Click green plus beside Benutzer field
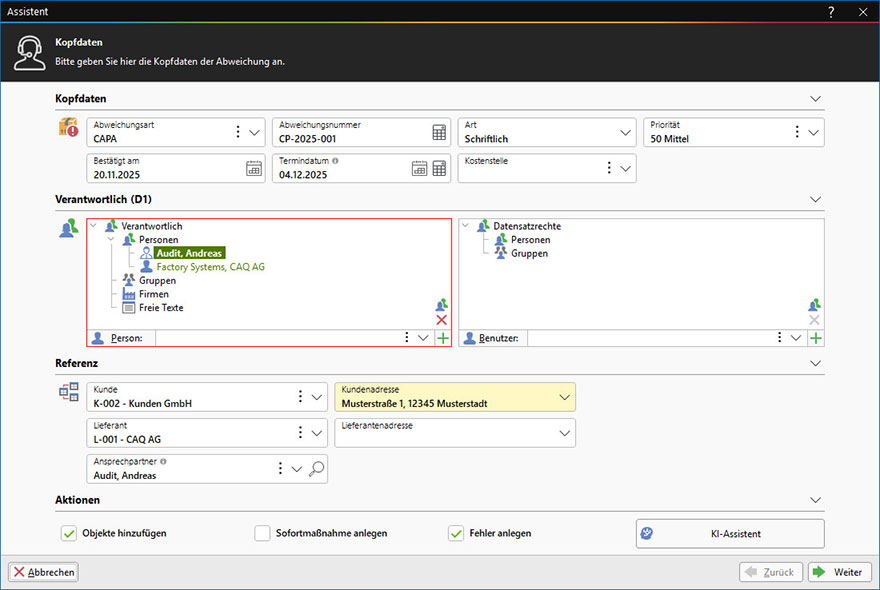Screen dimensions: 880x590 [816, 339]
